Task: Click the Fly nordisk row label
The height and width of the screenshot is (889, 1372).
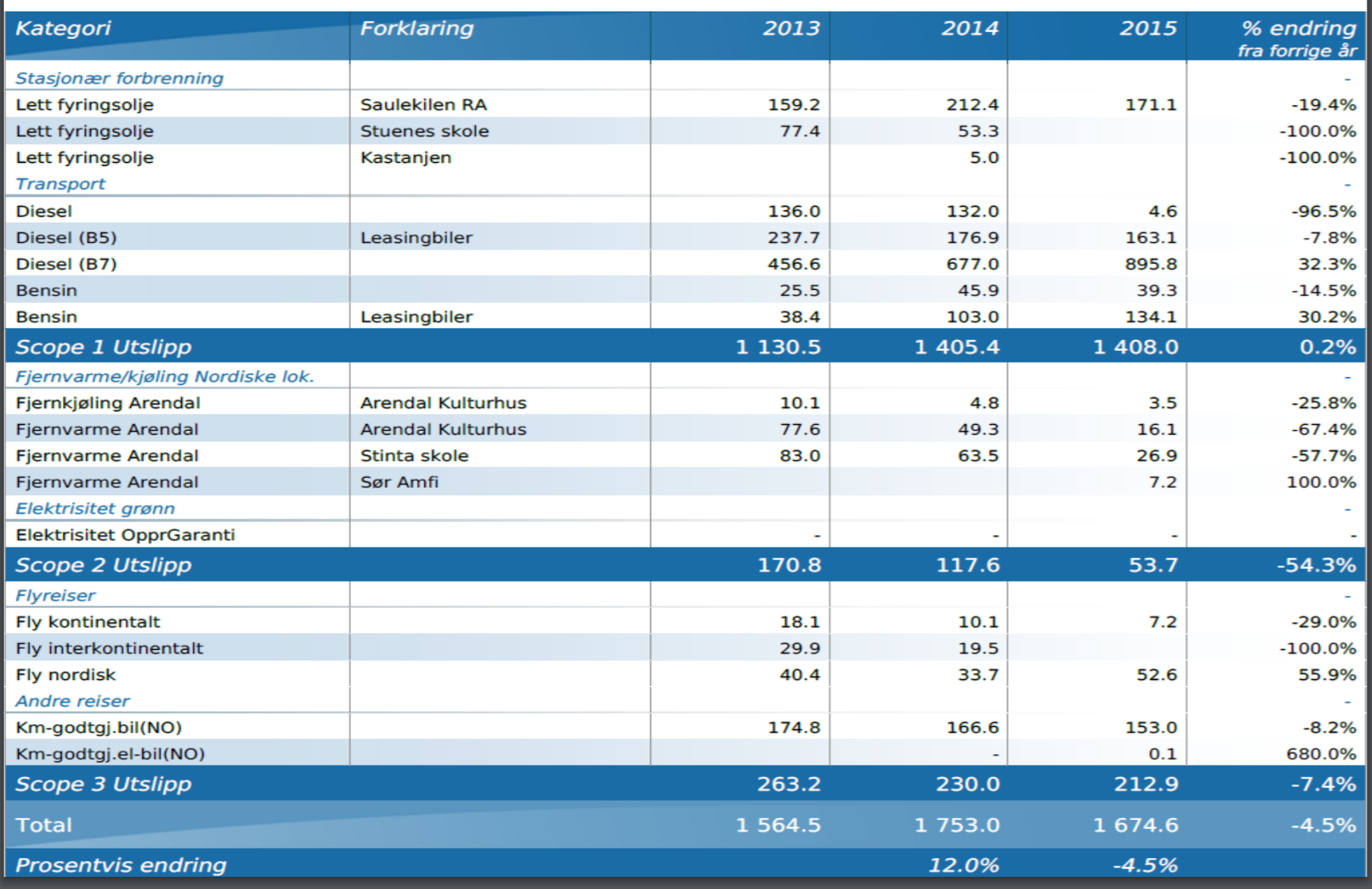Action: click(65, 675)
